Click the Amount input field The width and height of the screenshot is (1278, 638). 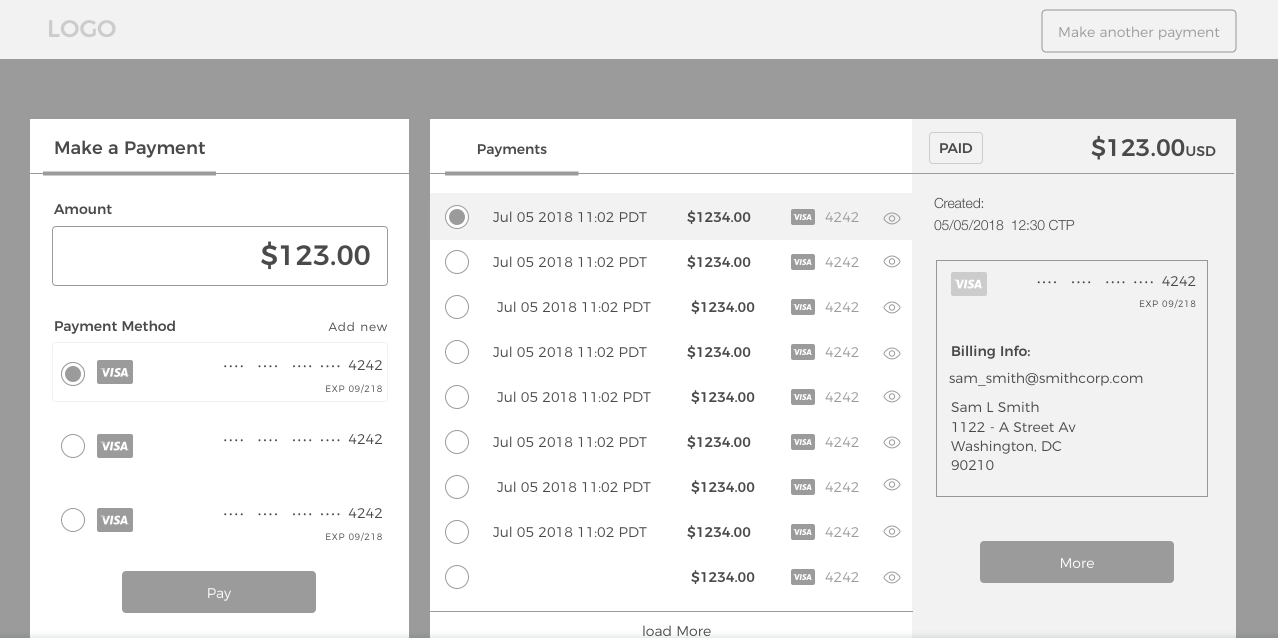point(220,256)
